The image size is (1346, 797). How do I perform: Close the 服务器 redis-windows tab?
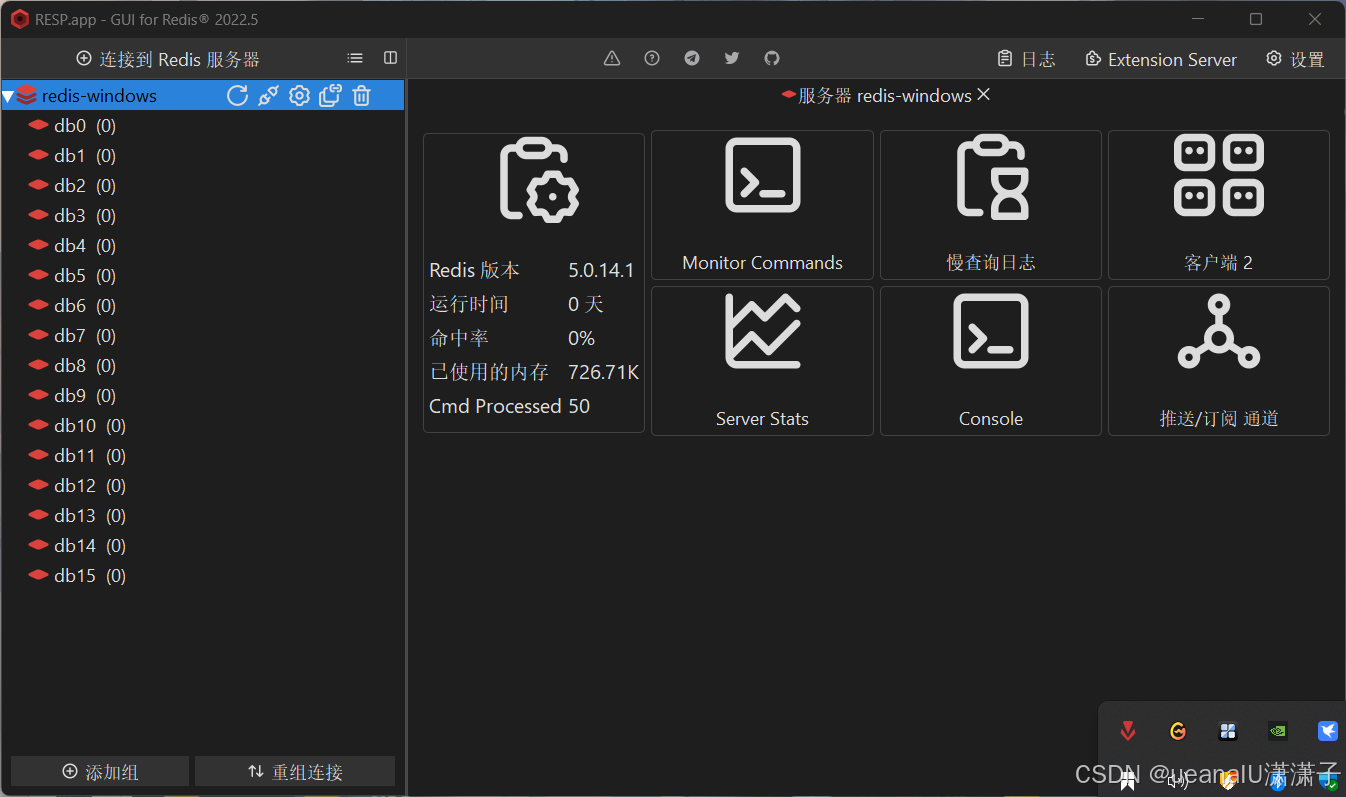pos(984,94)
